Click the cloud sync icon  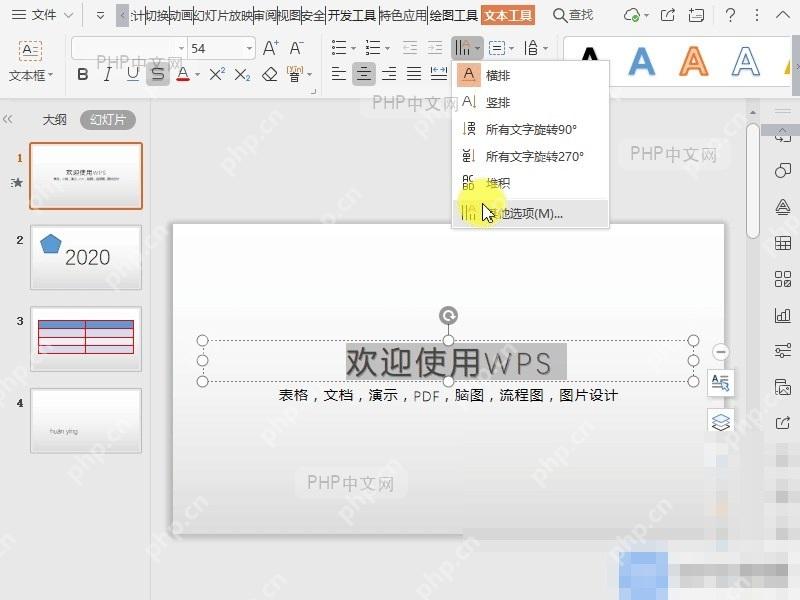coord(632,15)
